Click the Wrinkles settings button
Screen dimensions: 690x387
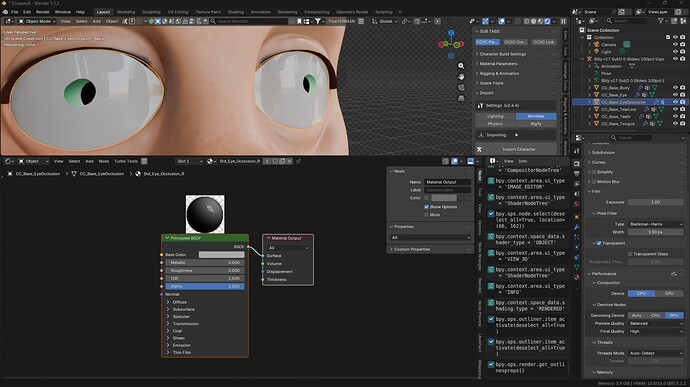click(536, 116)
